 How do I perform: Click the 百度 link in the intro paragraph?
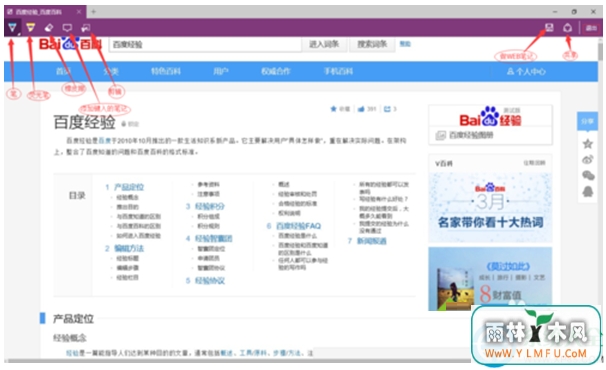coord(105,141)
